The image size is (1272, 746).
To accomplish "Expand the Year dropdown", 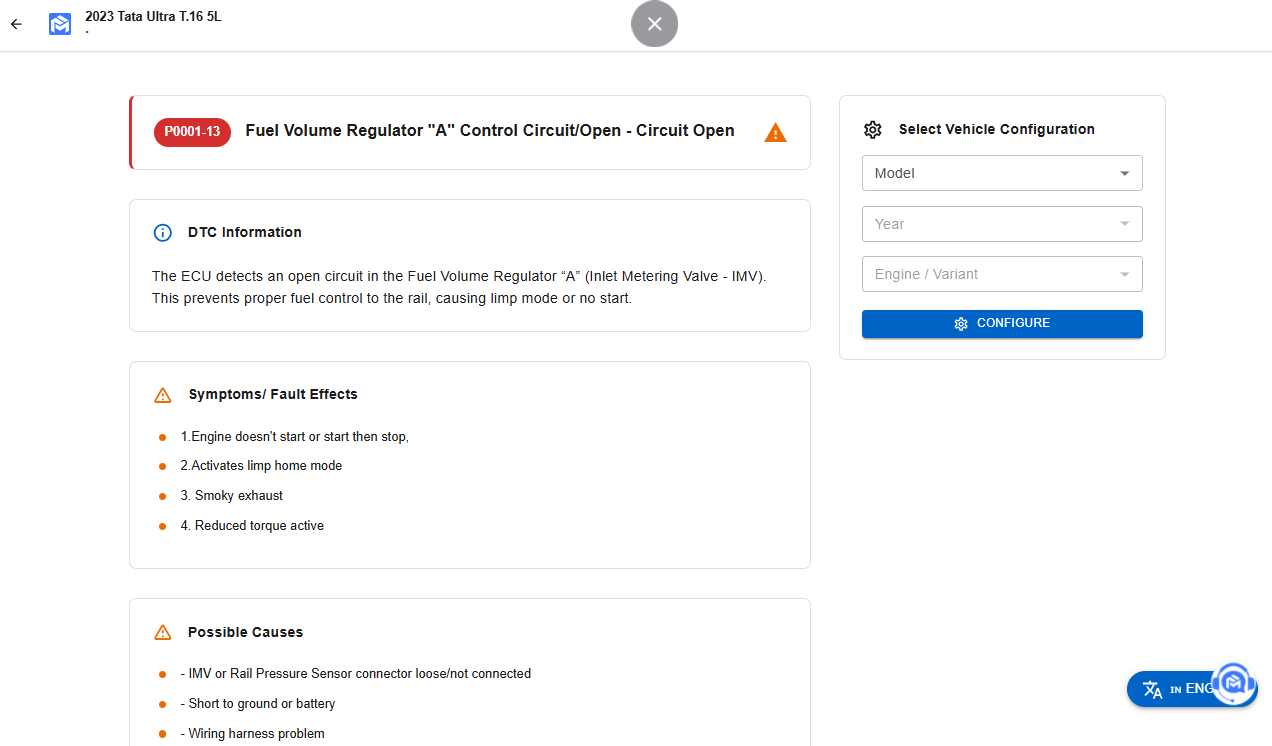I will (x=1001, y=224).
